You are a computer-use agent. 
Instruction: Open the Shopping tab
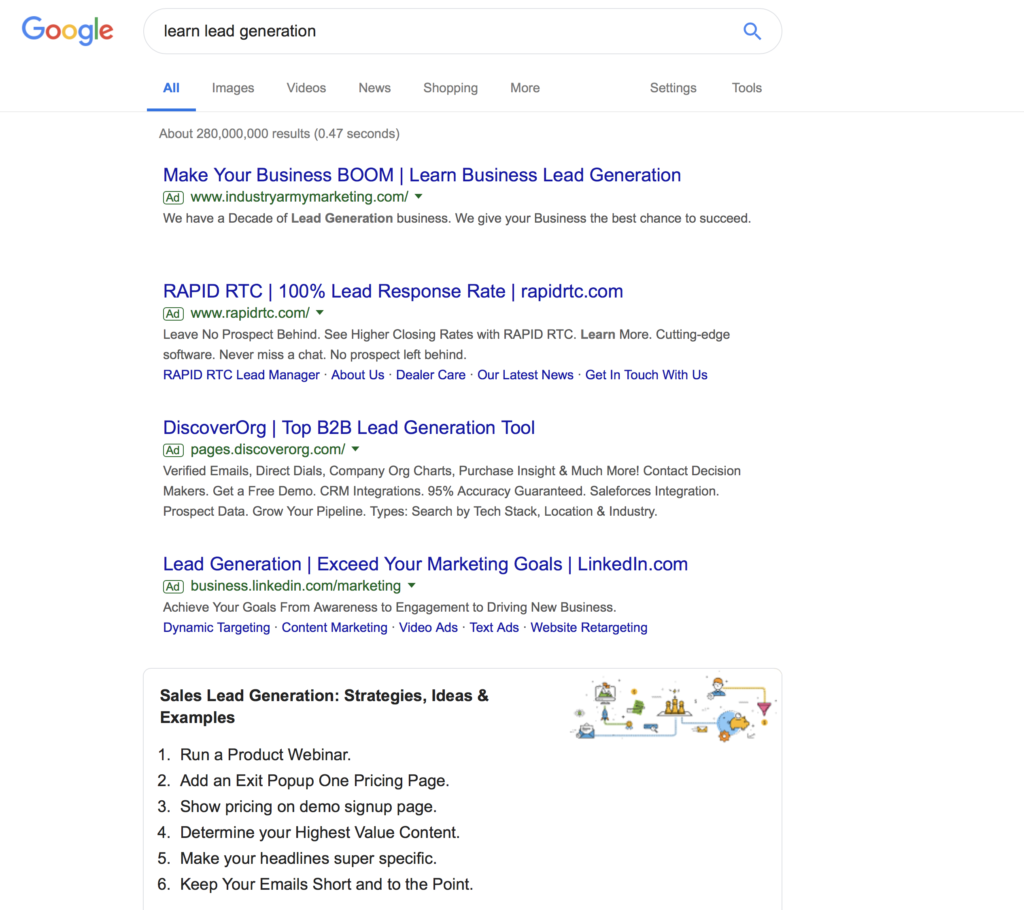451,88
